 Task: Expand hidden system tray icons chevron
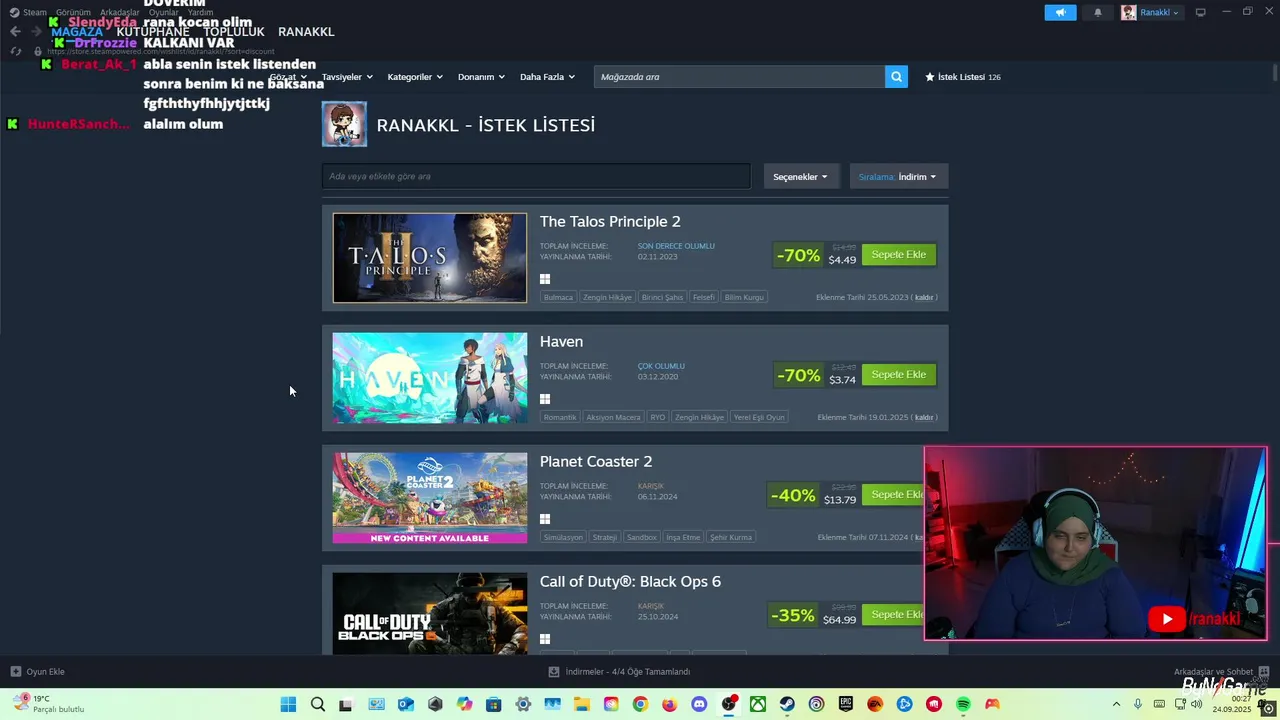(1116, 704)
